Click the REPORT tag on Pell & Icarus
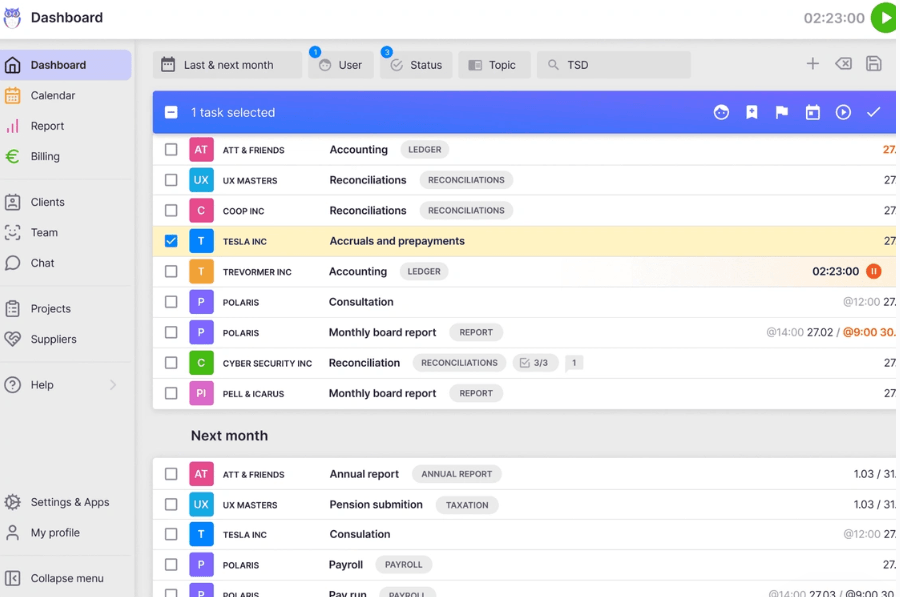Image resolution: width=900 pixels, height=597 pixels. point(476,393)
